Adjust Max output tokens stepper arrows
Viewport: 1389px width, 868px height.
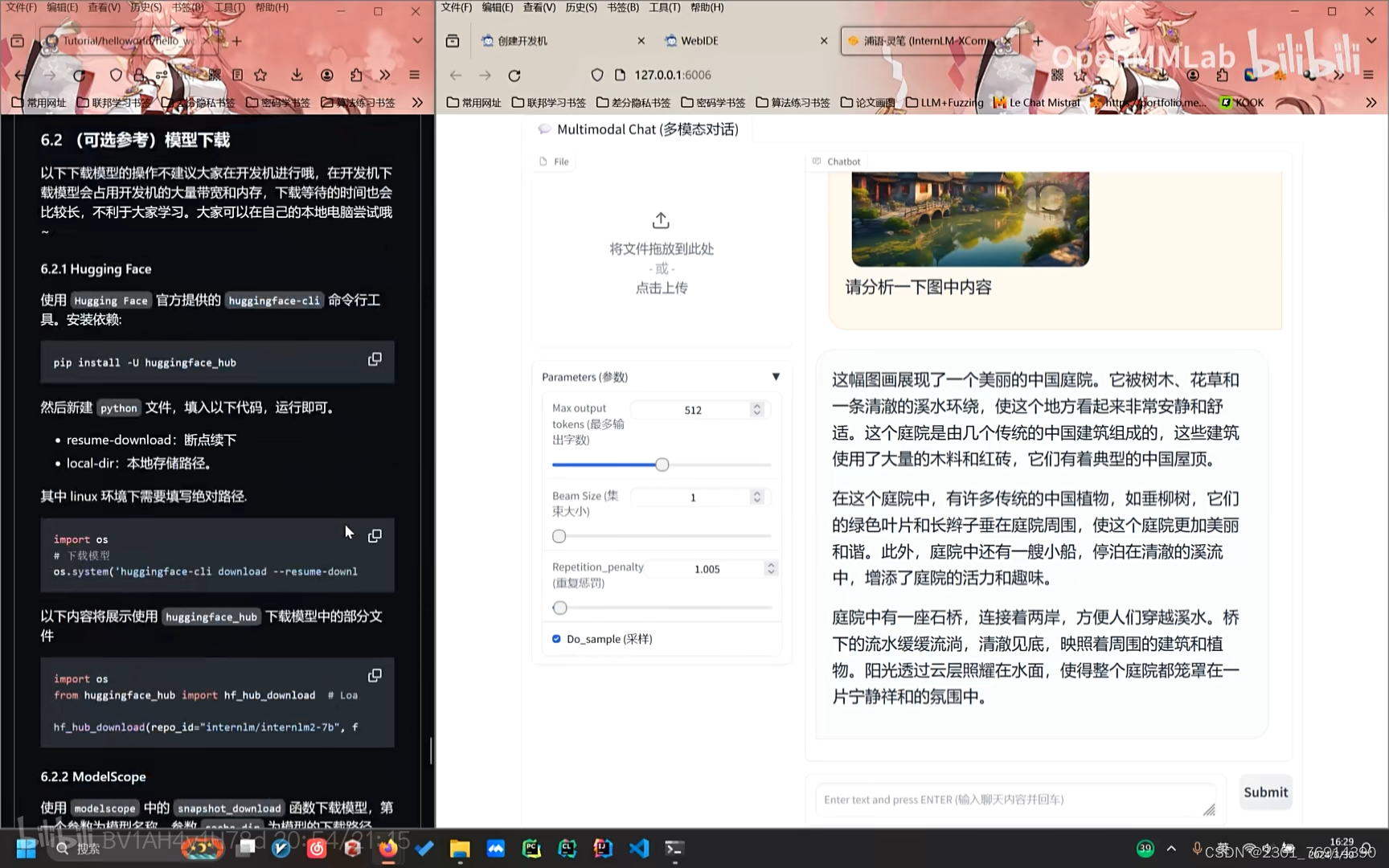pos(757,409)
